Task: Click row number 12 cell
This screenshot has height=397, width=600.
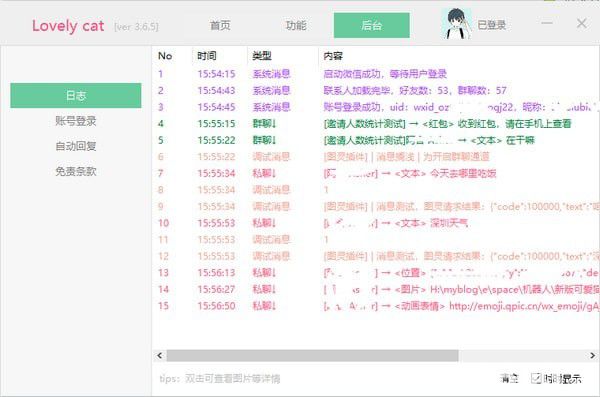Action: [x=163, y=256]
